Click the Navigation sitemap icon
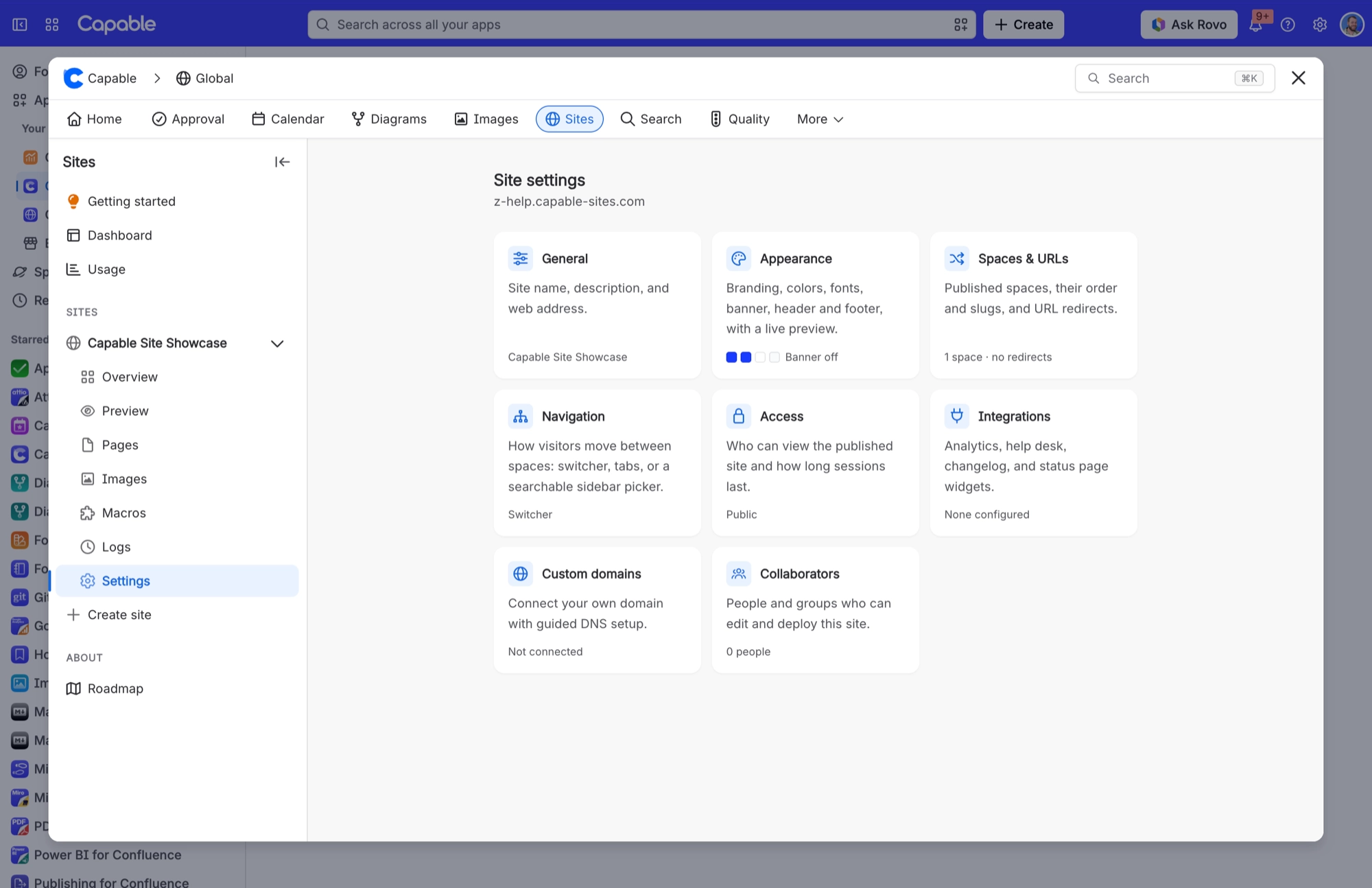This screenshot has height=888, width=1372. tap(521, 417)
